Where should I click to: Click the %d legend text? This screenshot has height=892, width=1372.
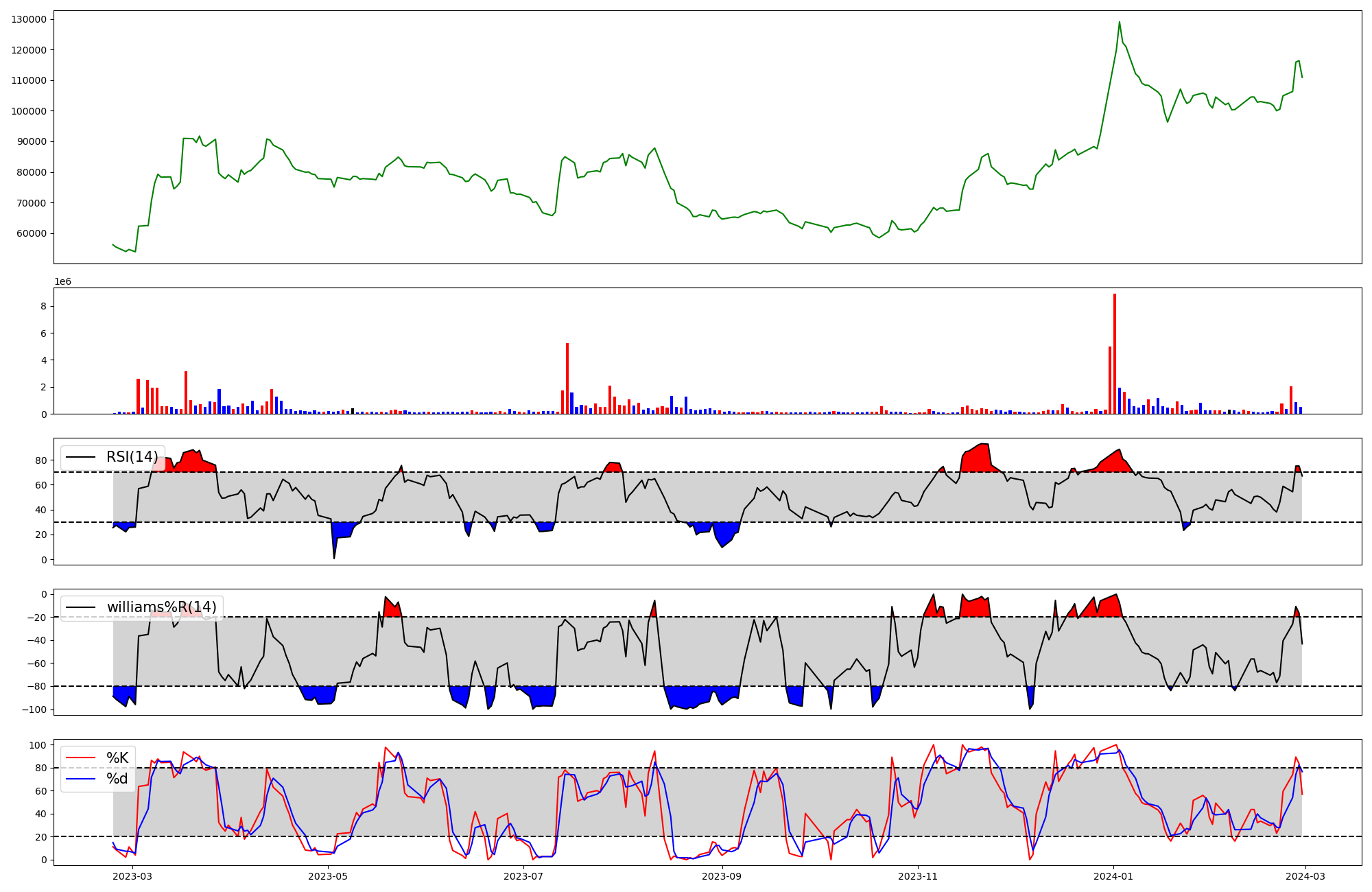[117, 779]
